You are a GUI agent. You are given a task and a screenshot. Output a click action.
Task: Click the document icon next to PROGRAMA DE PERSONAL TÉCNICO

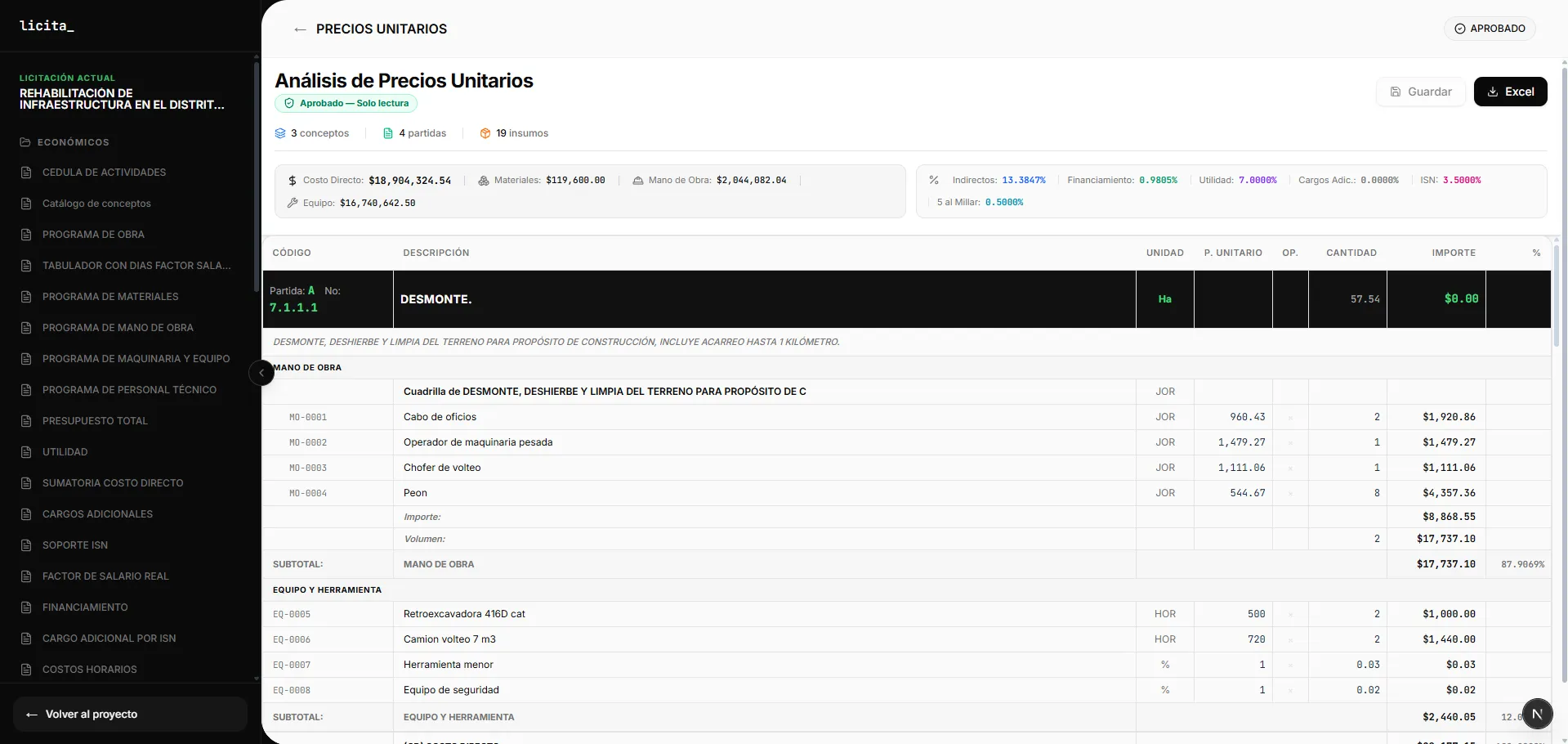point(26,390)
